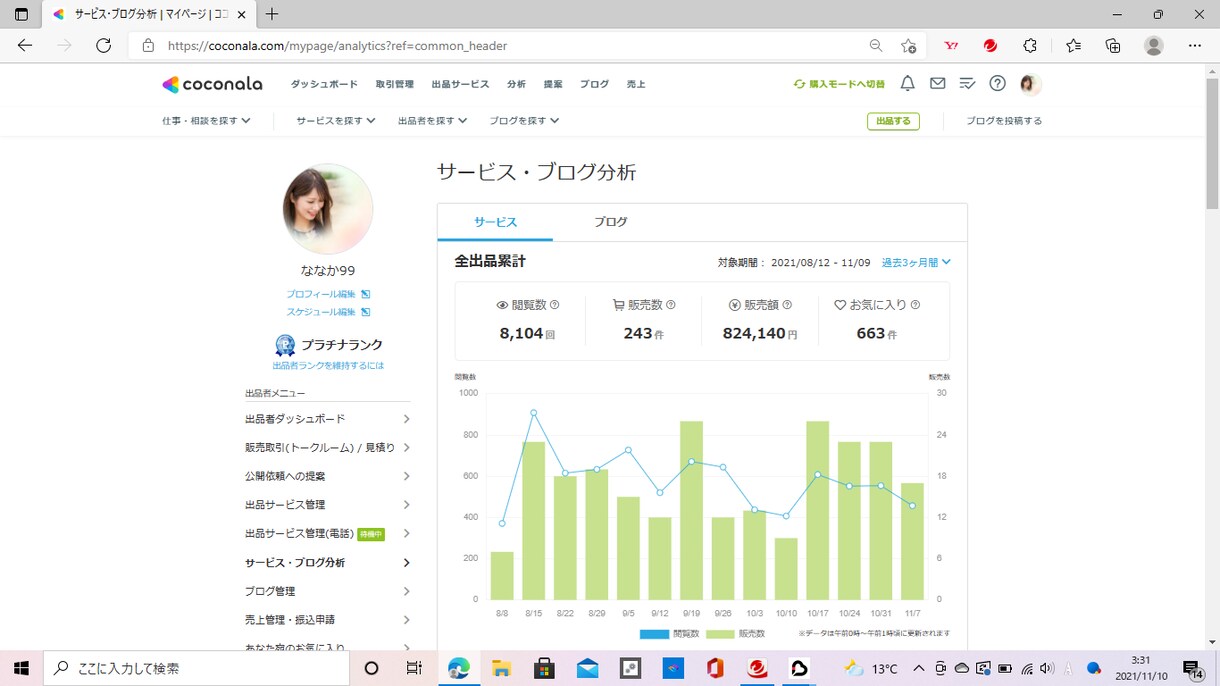Image resolution: width=1220 pixels, height=686 pixels.
Task: Open Office app from the taskbar
Action: coord(715,668)
